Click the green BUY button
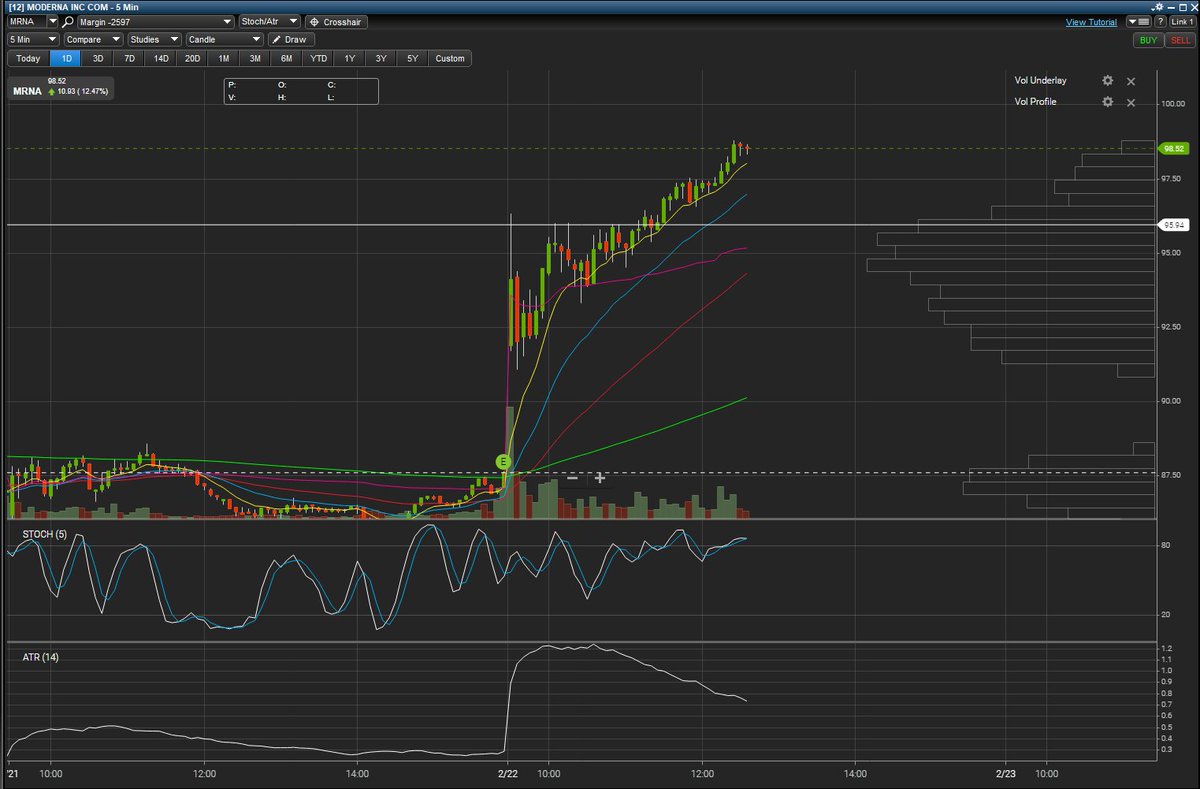The image size is (1200, 789). click(x=1148, y=40)
